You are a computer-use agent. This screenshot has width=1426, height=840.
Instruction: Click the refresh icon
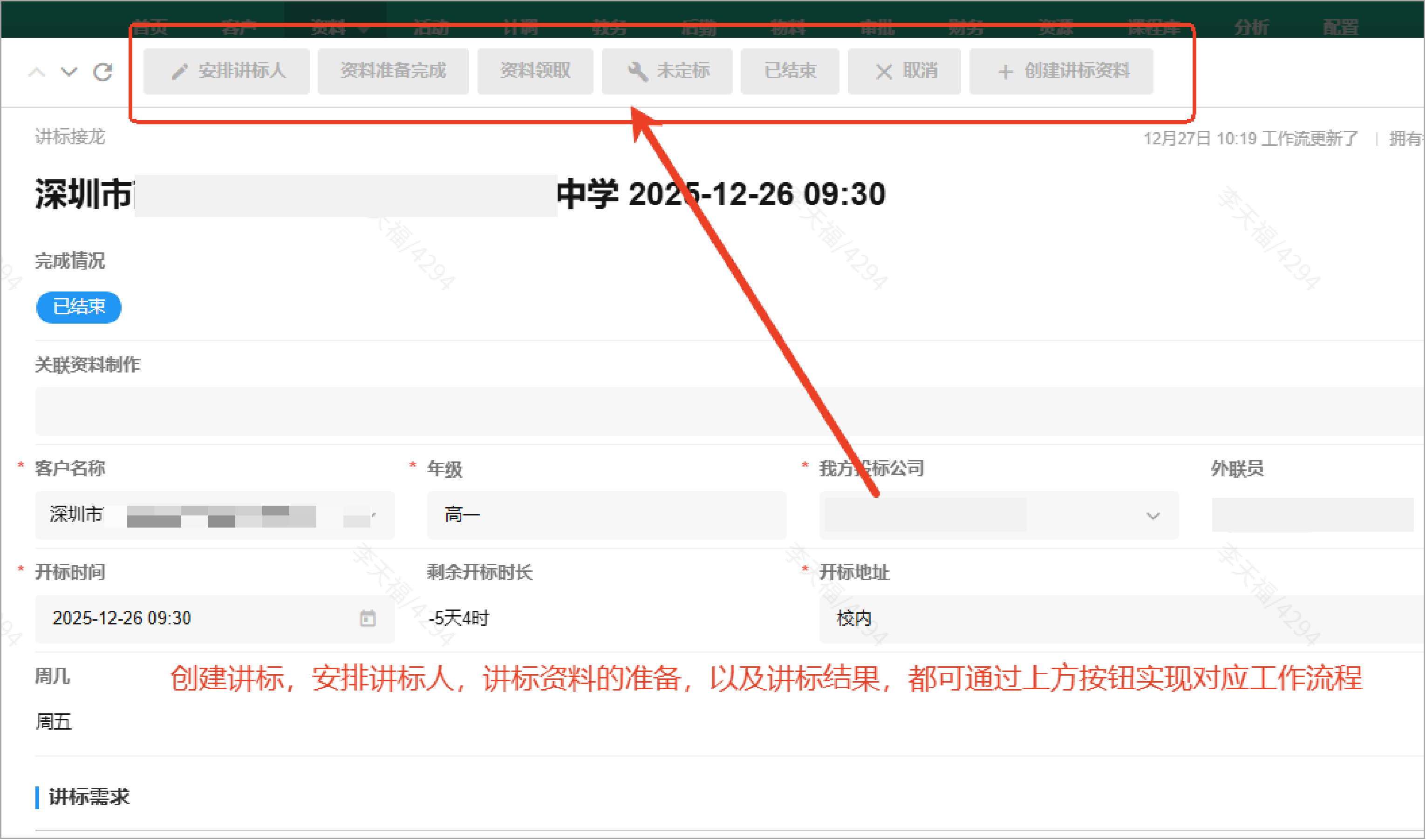(103, 72)
